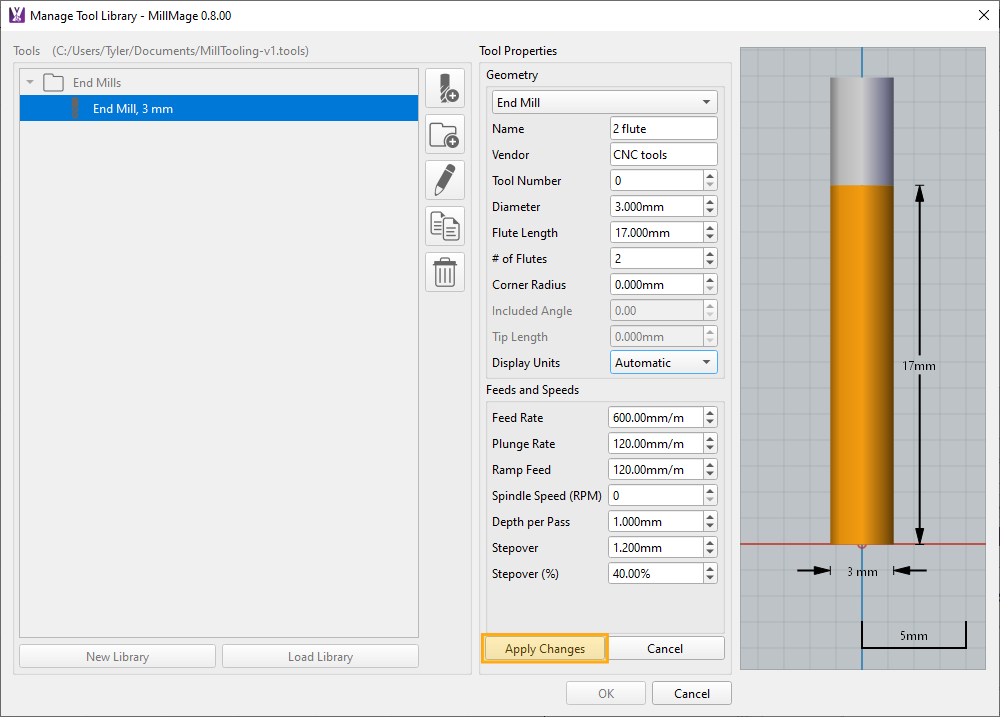The image size is (1000, 717).
Task: Open the End Mill tool type dropdown
Action: (604, 103)
